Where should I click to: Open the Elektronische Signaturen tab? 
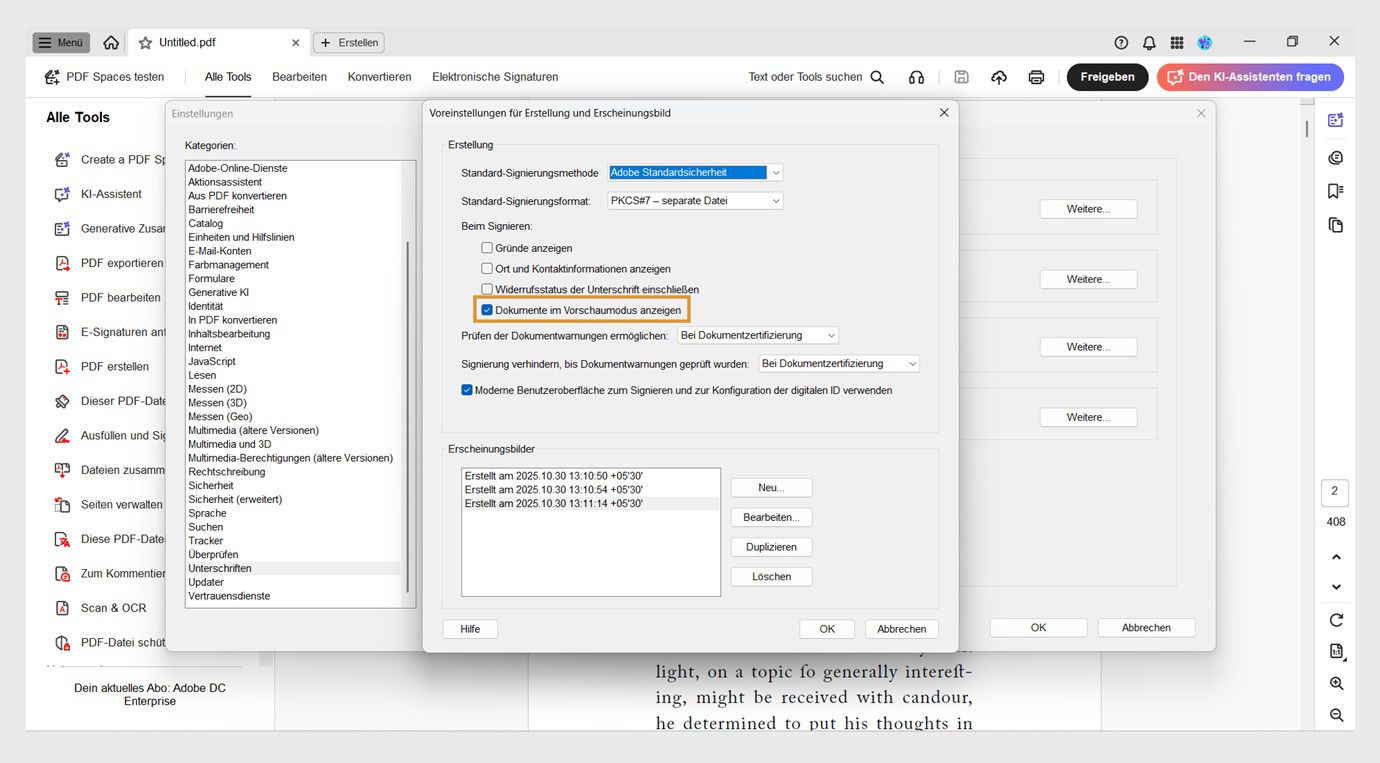click(495, 77)
